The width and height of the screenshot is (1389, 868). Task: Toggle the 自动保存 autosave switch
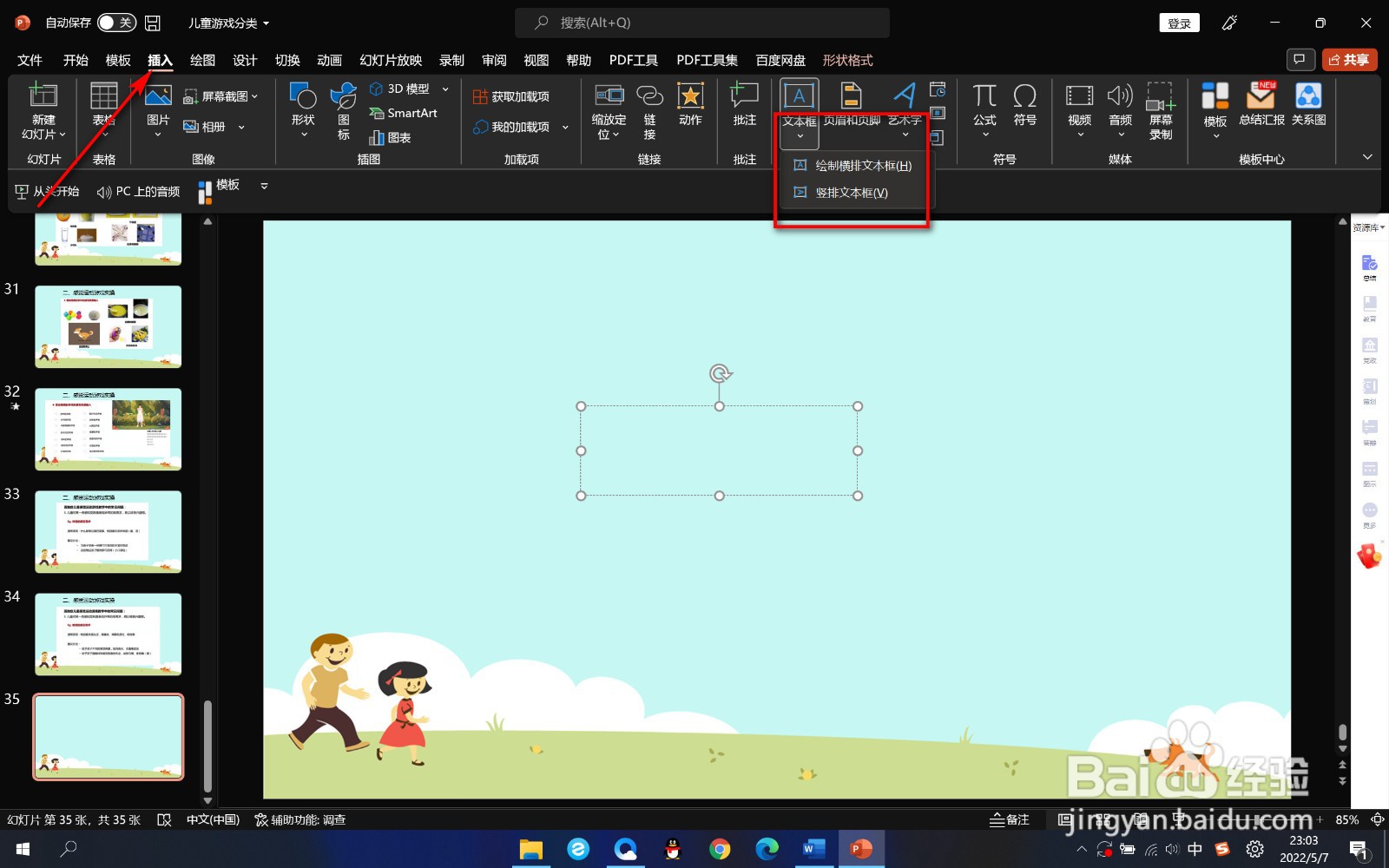tap(117, 23)
